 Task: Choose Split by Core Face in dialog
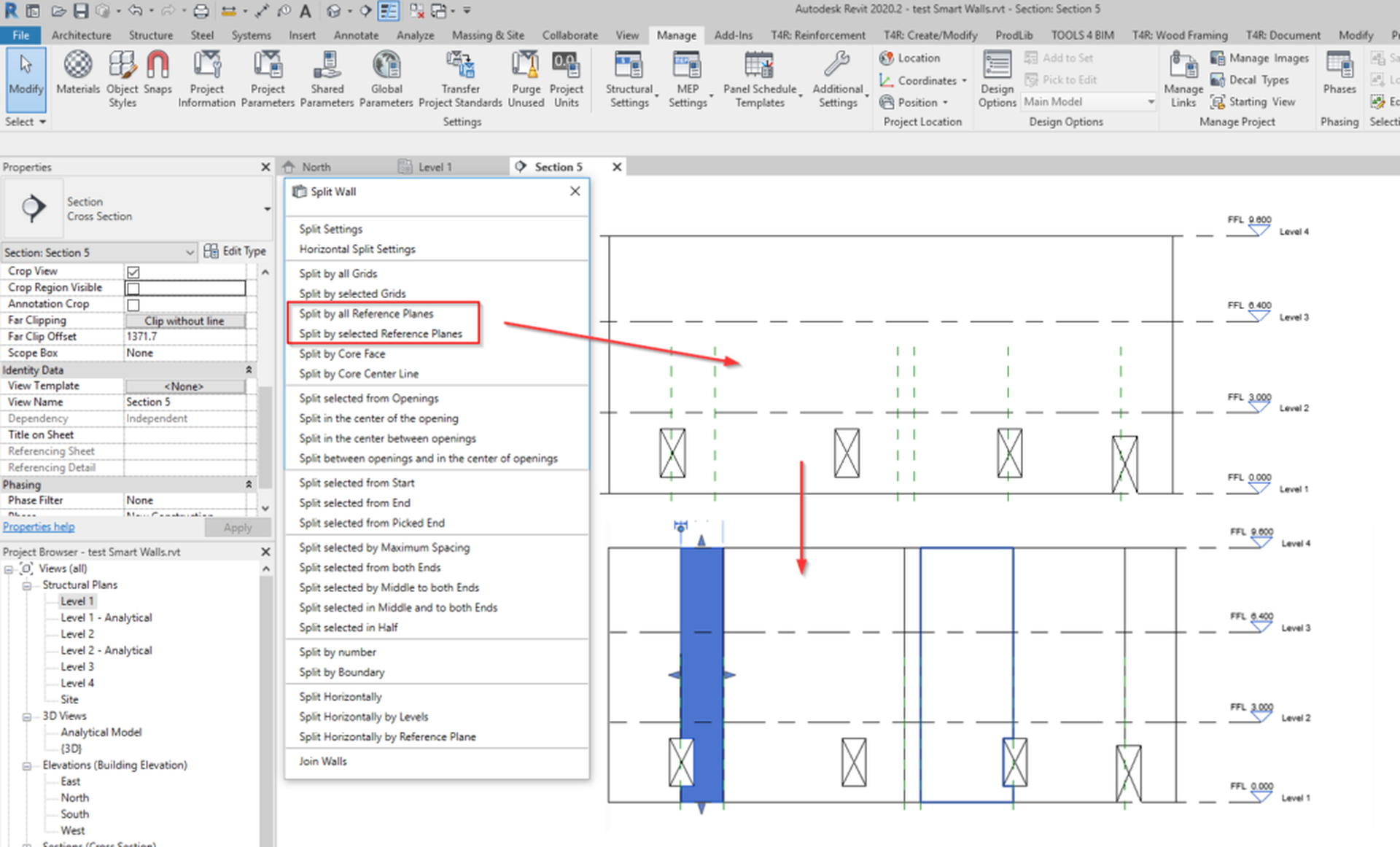[342, 354]
